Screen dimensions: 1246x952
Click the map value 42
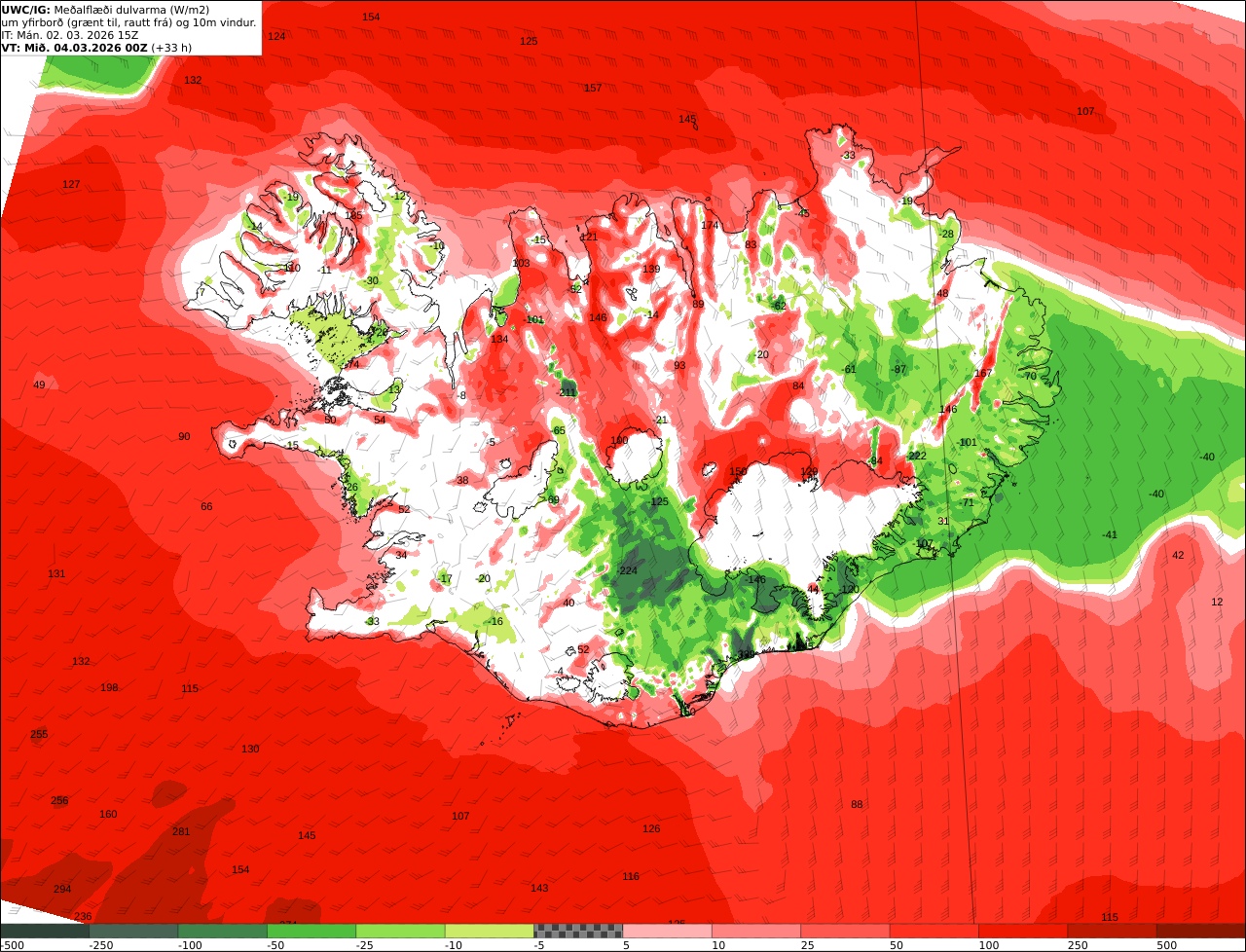[x=1178, y=555]
